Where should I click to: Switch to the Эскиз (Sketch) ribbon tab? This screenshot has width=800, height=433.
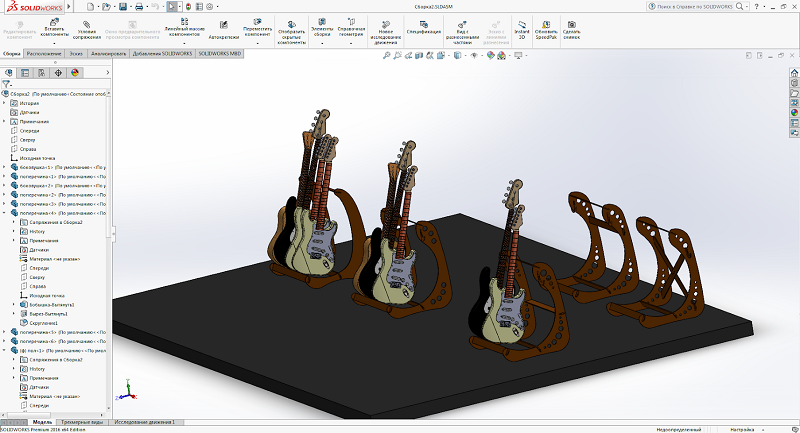tap(76, 53)
